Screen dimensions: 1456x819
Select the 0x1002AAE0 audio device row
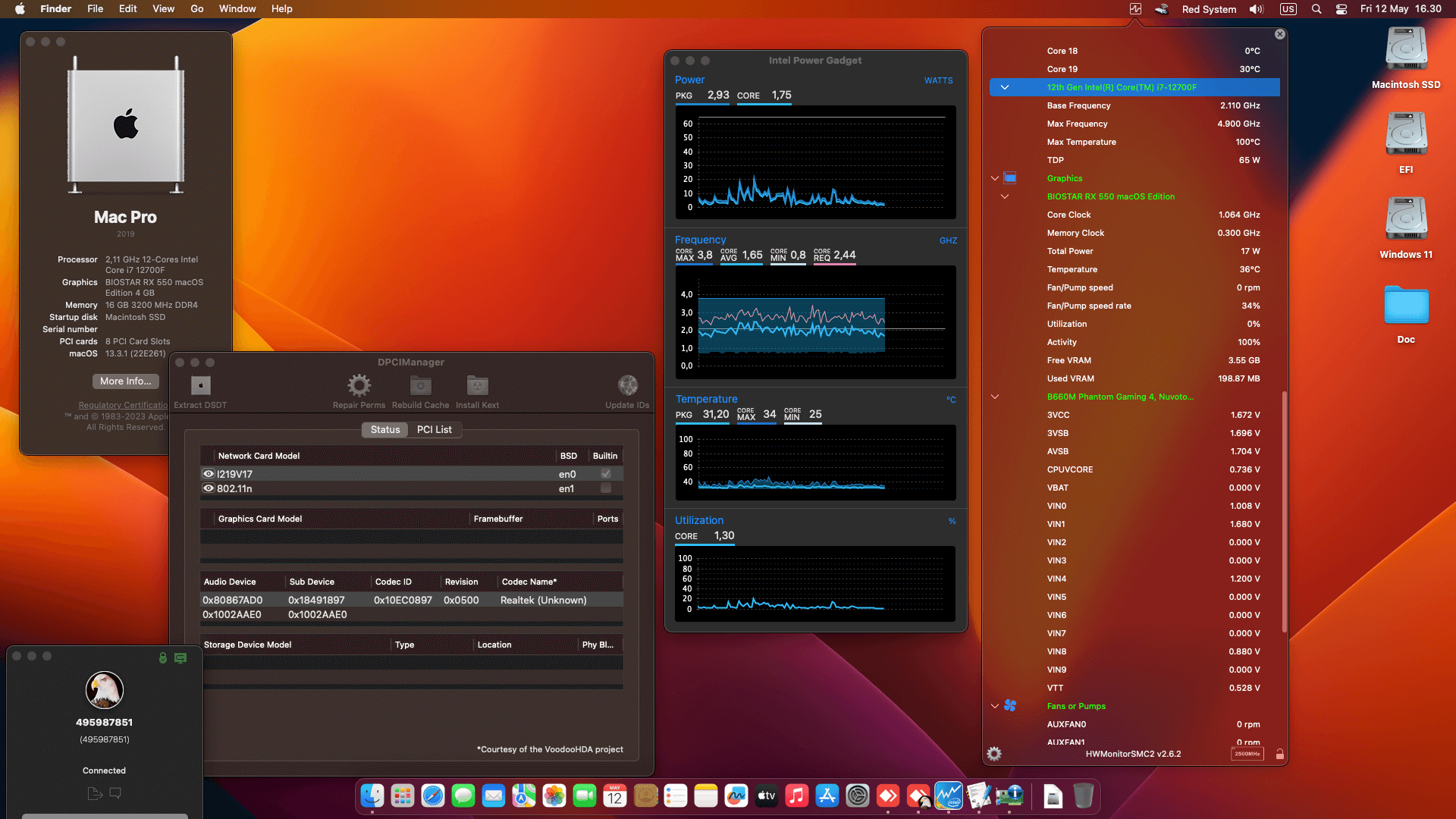pyautogui.click(x=412, y=614)
